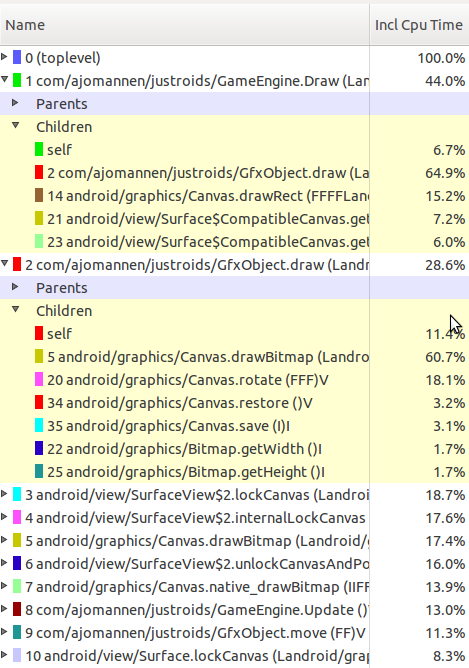Sort by the Name column header

tap(184, 25)
